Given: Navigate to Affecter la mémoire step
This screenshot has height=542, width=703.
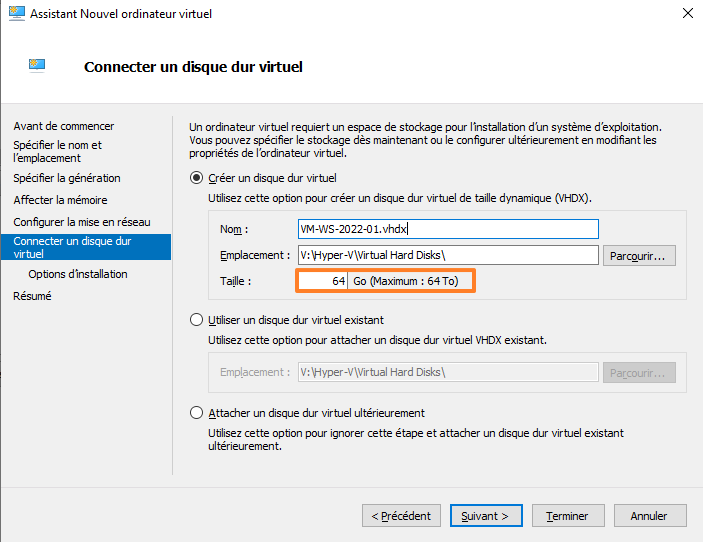Looking at the screenshot, I should pos(60,200).
